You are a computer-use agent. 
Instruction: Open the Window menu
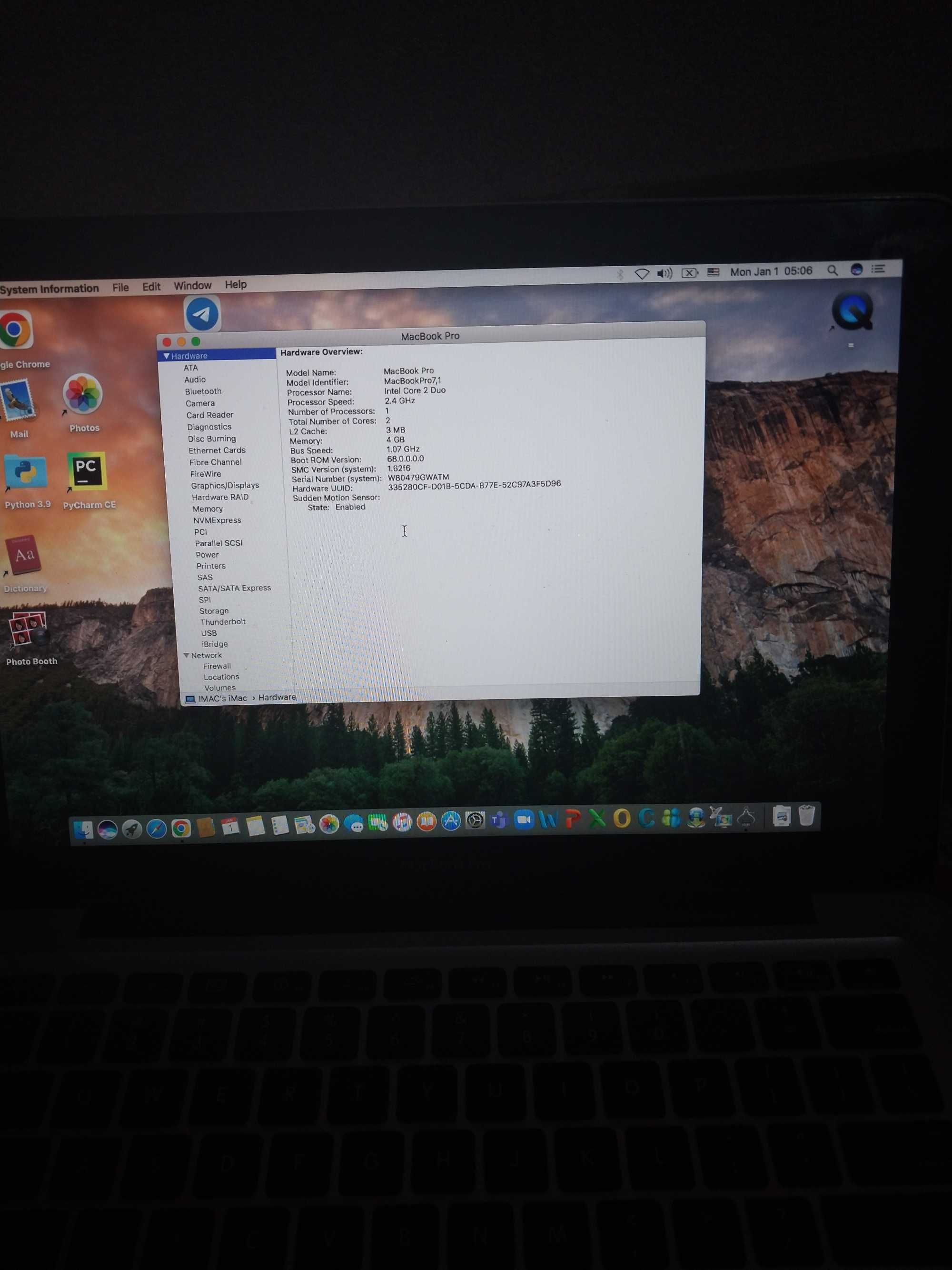point(192,285)
